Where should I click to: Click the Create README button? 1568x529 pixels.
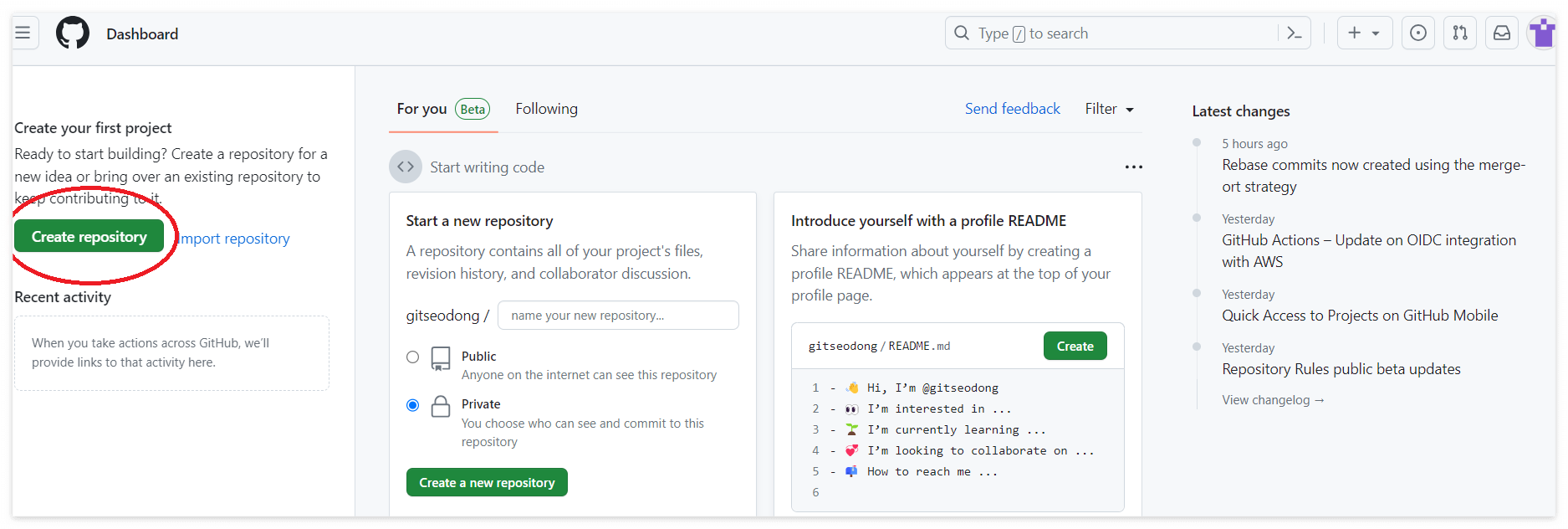coord(1075,346)
